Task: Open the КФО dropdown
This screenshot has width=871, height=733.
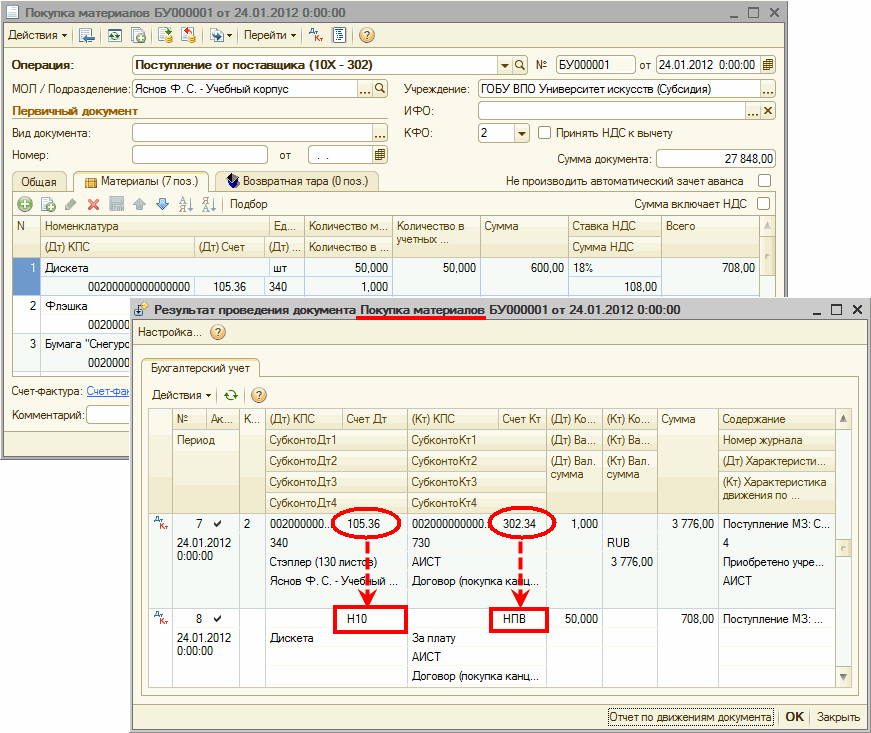Action: coord(521,133)
